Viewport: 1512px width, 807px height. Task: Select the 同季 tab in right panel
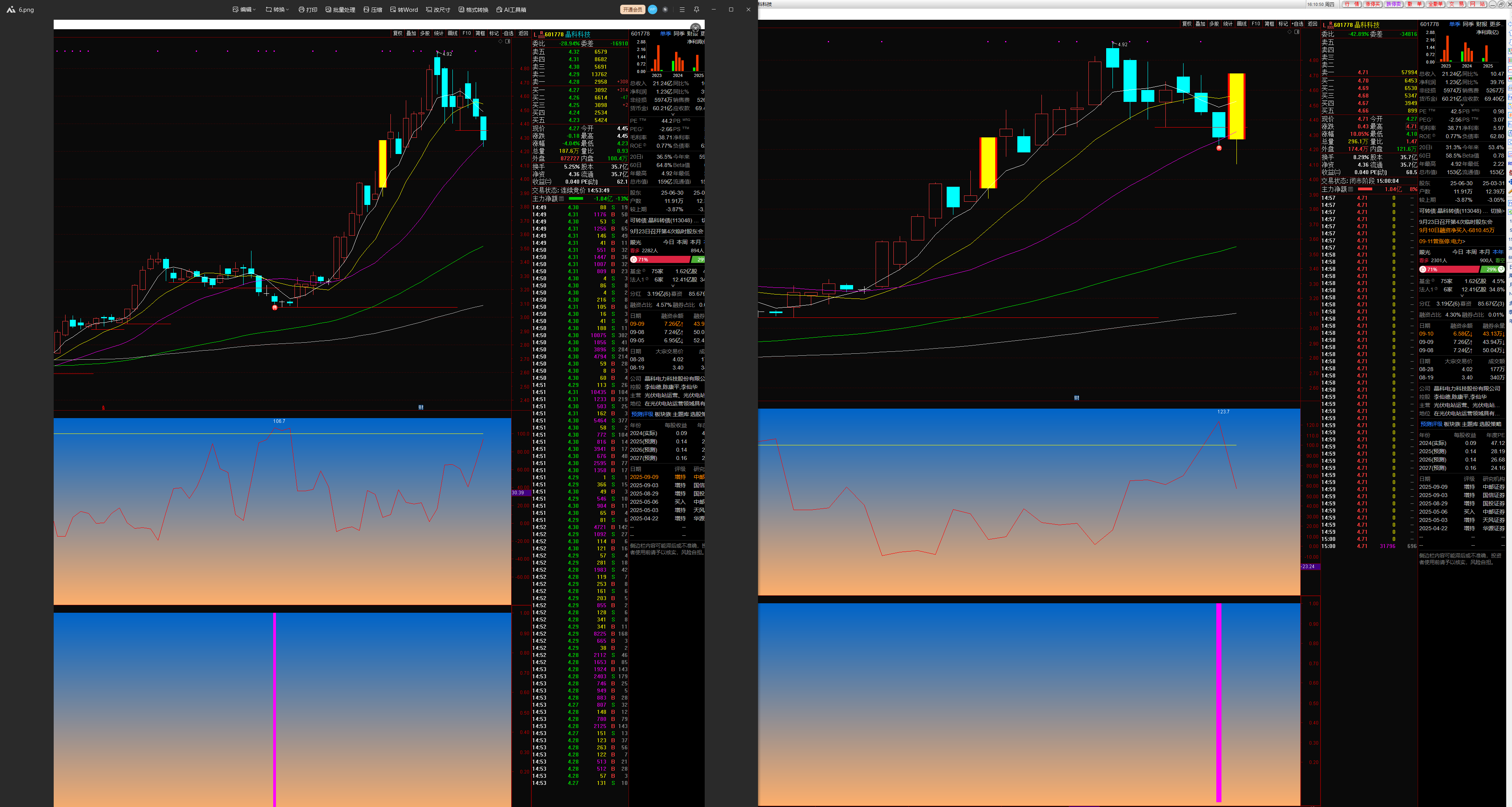(x=1468, y=24)
